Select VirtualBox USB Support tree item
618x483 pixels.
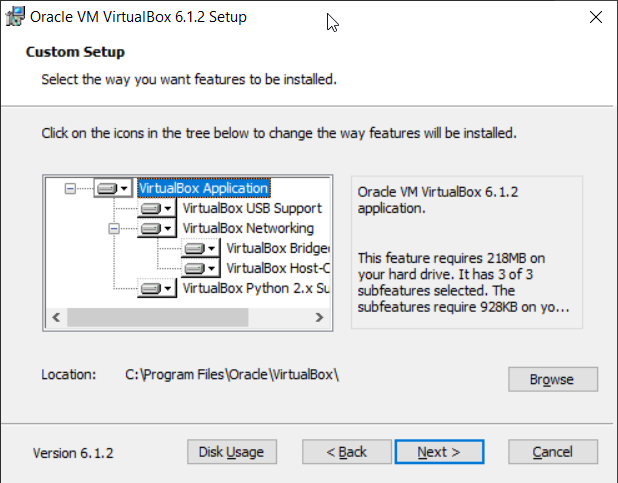pos(252,209)
